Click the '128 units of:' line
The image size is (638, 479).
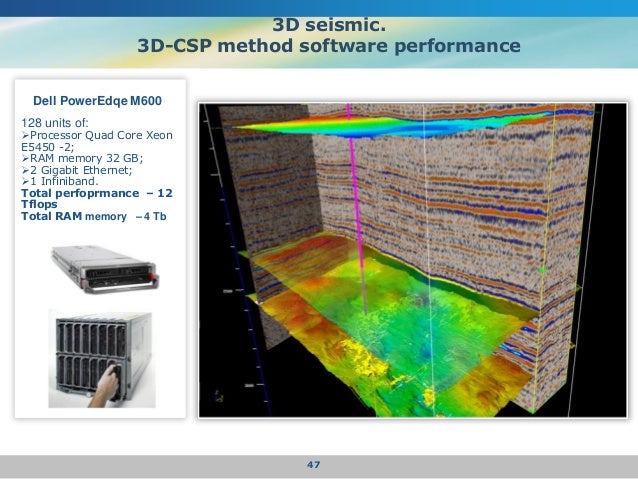[x=55, y=123]
